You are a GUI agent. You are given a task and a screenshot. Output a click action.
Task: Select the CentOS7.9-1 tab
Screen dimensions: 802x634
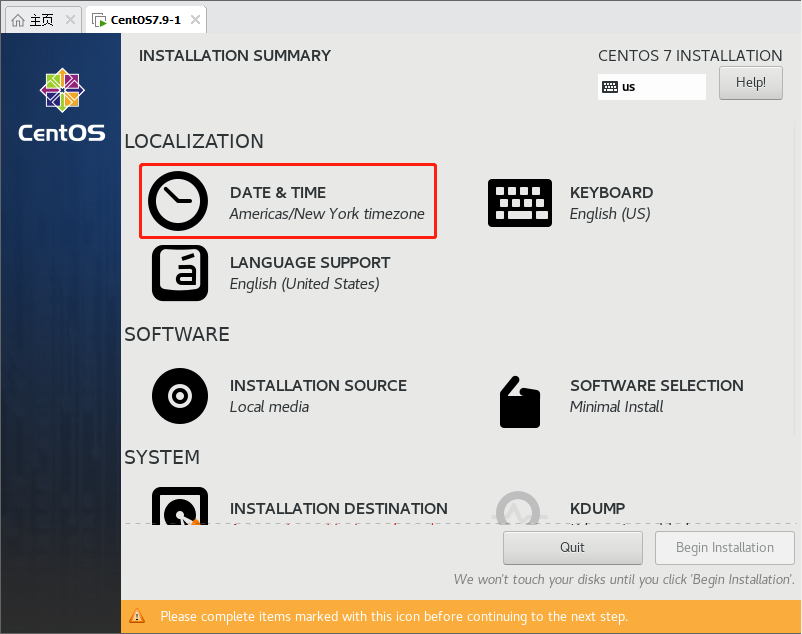[146, 20]
